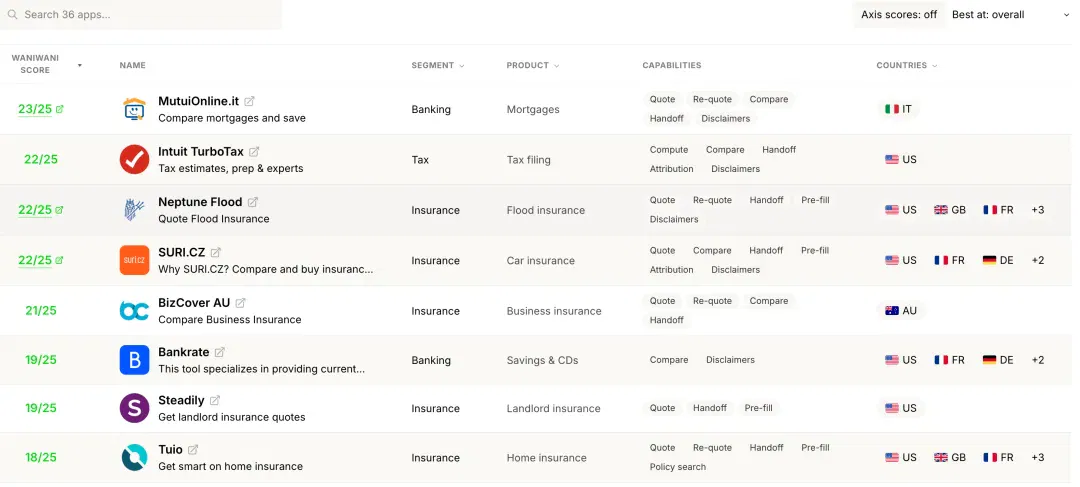This screenshot has width=1080, height=487.
Task: Open score details icon on Neptune Flood row
Action: tap(59, 209)
